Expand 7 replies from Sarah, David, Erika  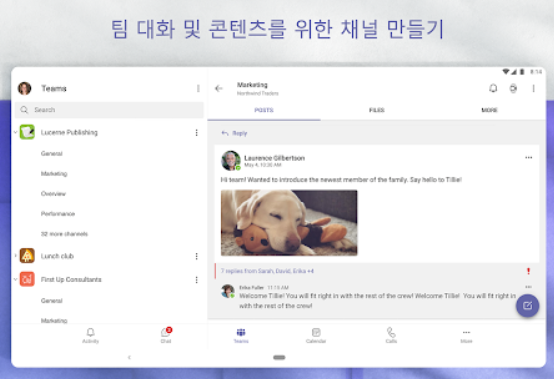267,271
